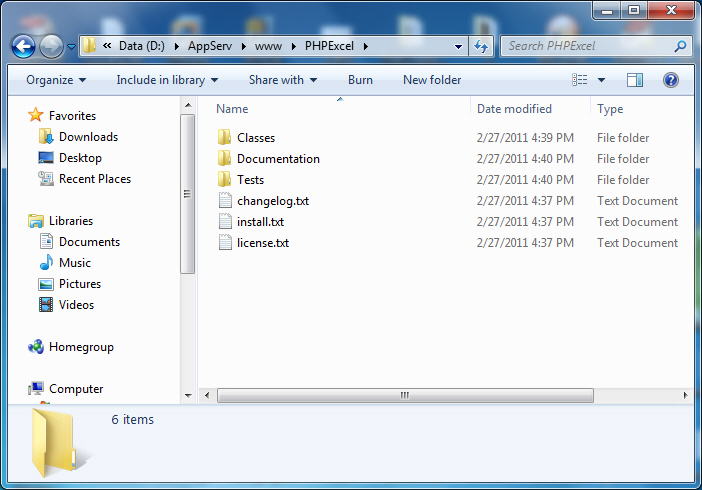Click the Documentation folder name
The image size is (702, 490).
278,159
